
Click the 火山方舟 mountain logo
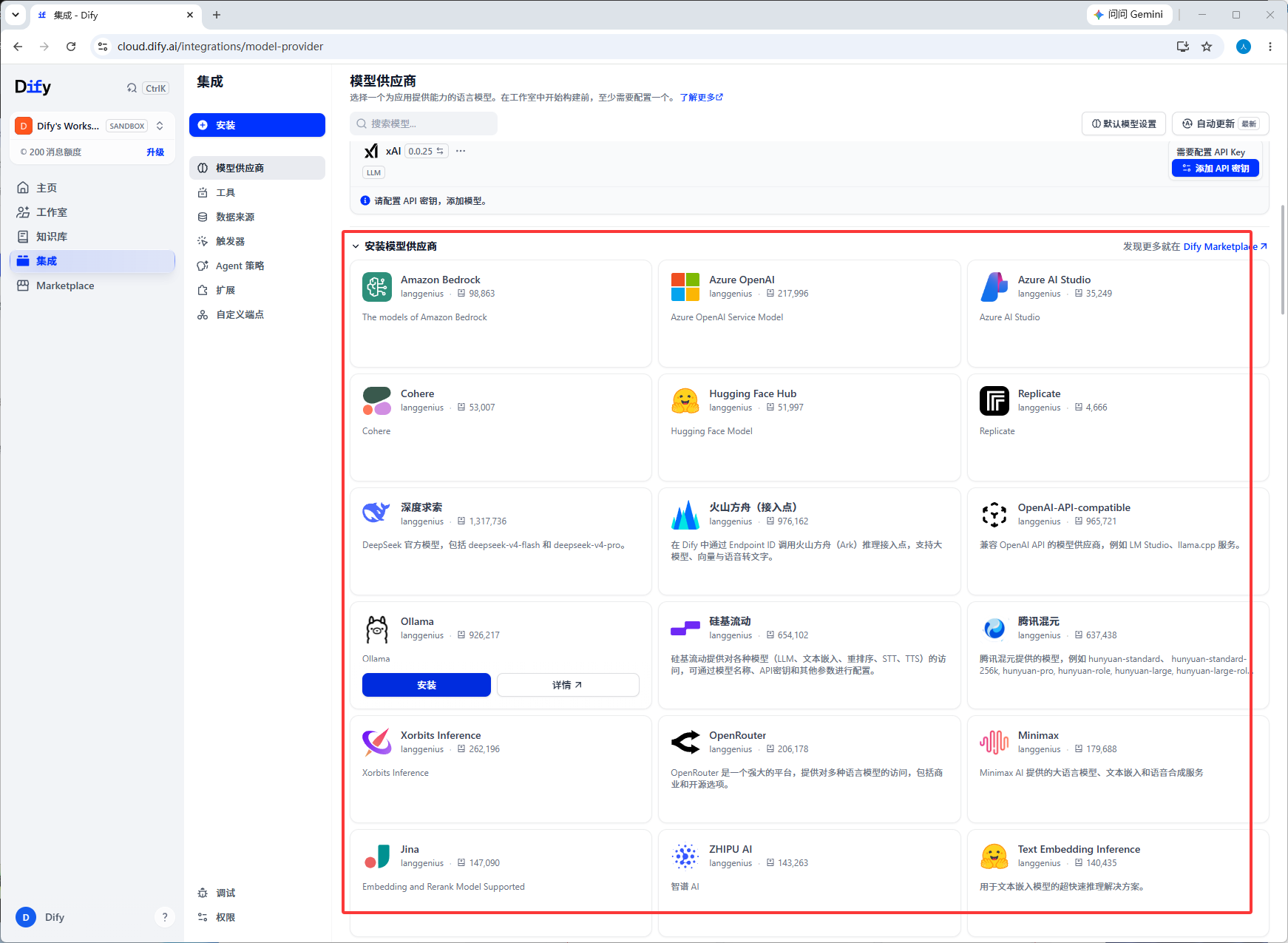pyautogui.click(x=685, y=515)
